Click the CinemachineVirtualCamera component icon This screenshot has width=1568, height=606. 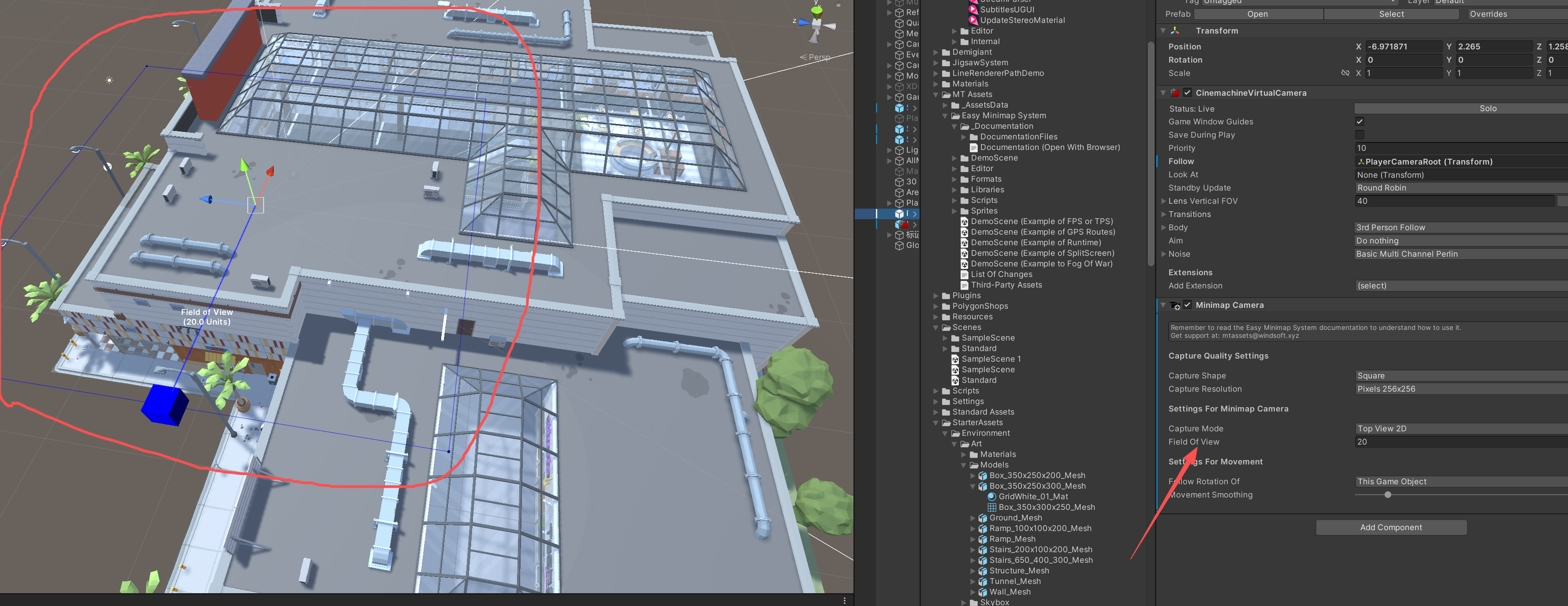coord(1175,93)
